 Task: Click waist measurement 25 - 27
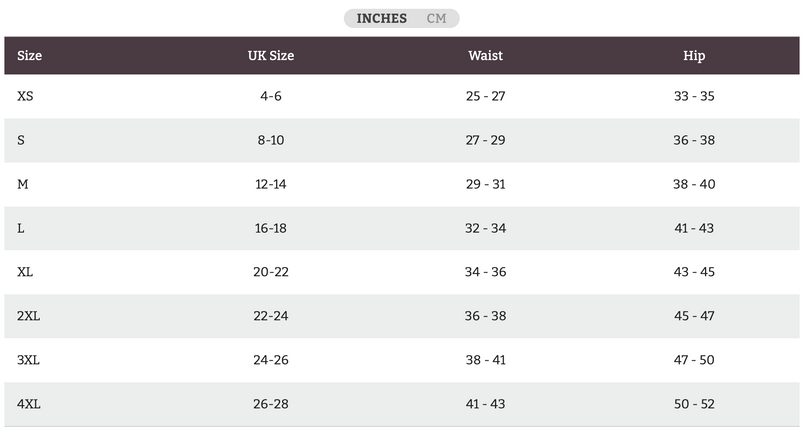tap(486, 96)
